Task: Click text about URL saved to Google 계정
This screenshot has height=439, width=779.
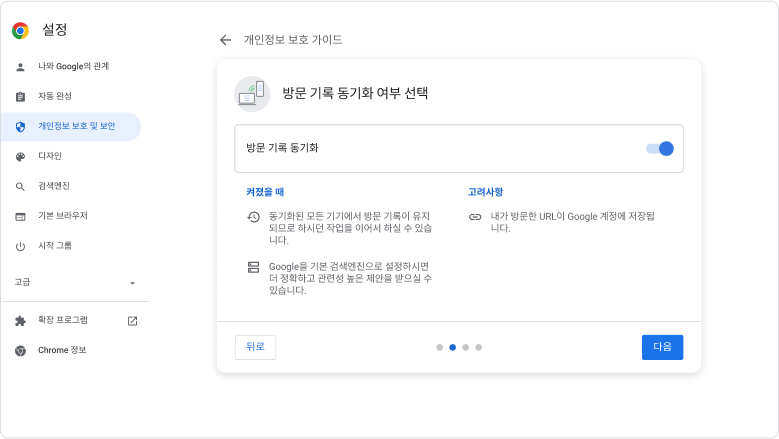Action: (x=573, y=222)
